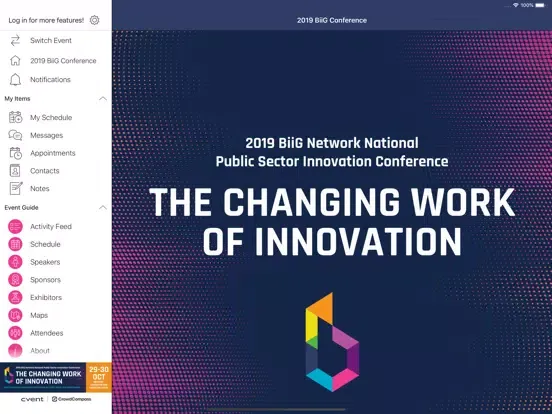Viewport: 552px width, 414px height.
Task: Open Notifications menu label
Action: tap(50, 80)
